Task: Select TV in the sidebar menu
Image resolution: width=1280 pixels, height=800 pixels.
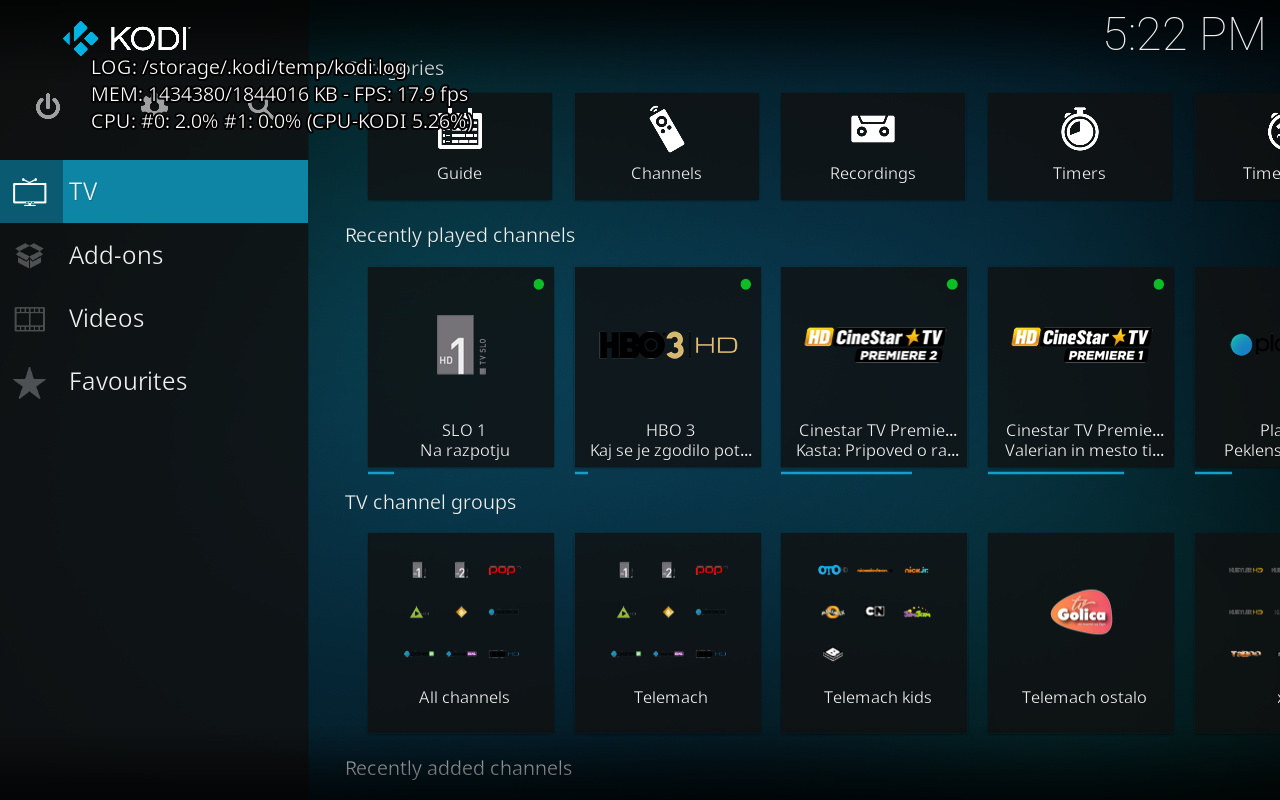Action: [154, 191]
